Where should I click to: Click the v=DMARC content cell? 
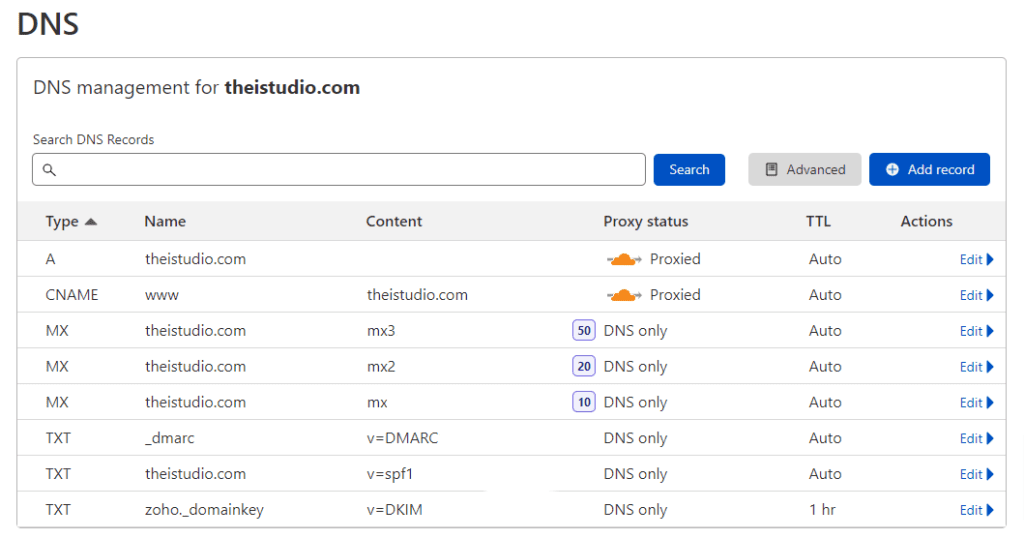click(x=402, y=438)
